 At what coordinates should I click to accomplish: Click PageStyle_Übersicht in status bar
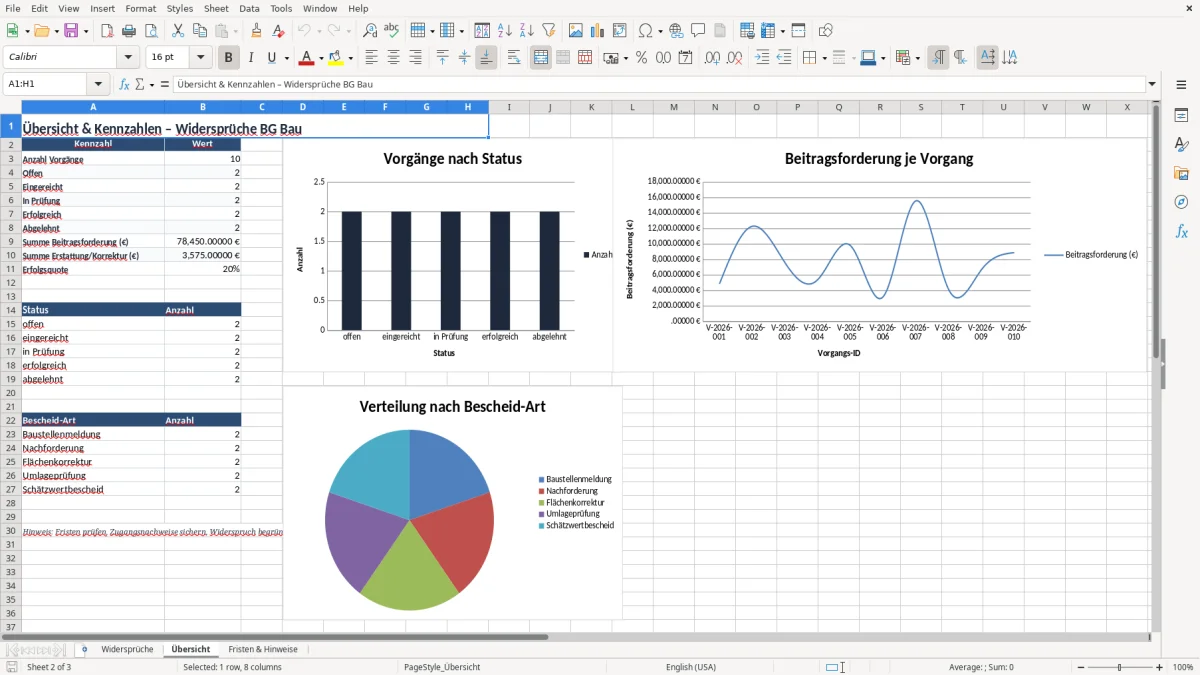tap(442, 667)
